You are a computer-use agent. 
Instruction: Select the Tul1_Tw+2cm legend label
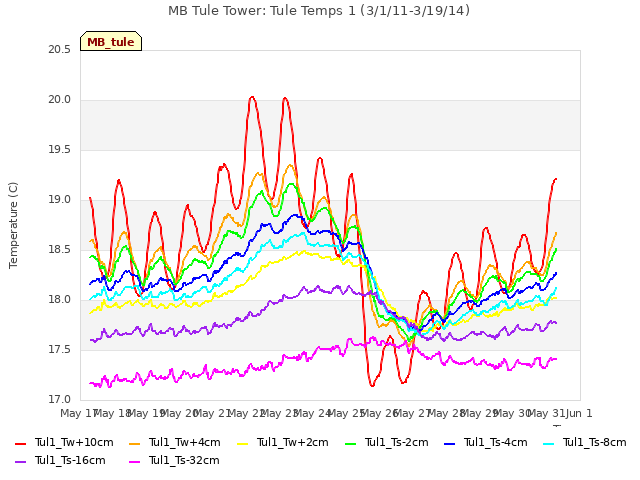coord(293,442)
